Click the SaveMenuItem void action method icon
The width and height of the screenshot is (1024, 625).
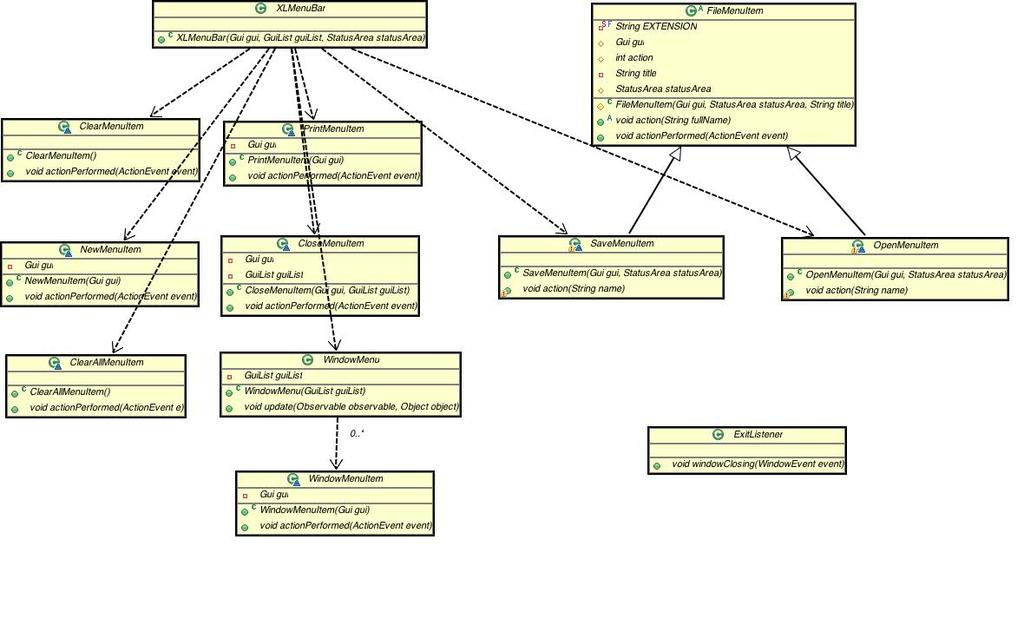pos(506,291)
